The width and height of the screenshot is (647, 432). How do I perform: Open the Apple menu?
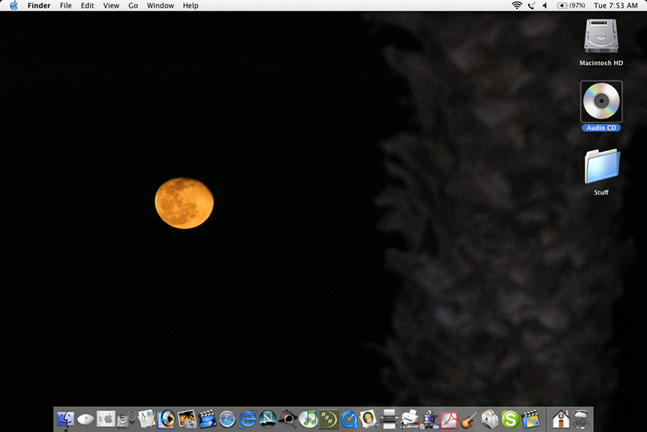coord(13,6)
